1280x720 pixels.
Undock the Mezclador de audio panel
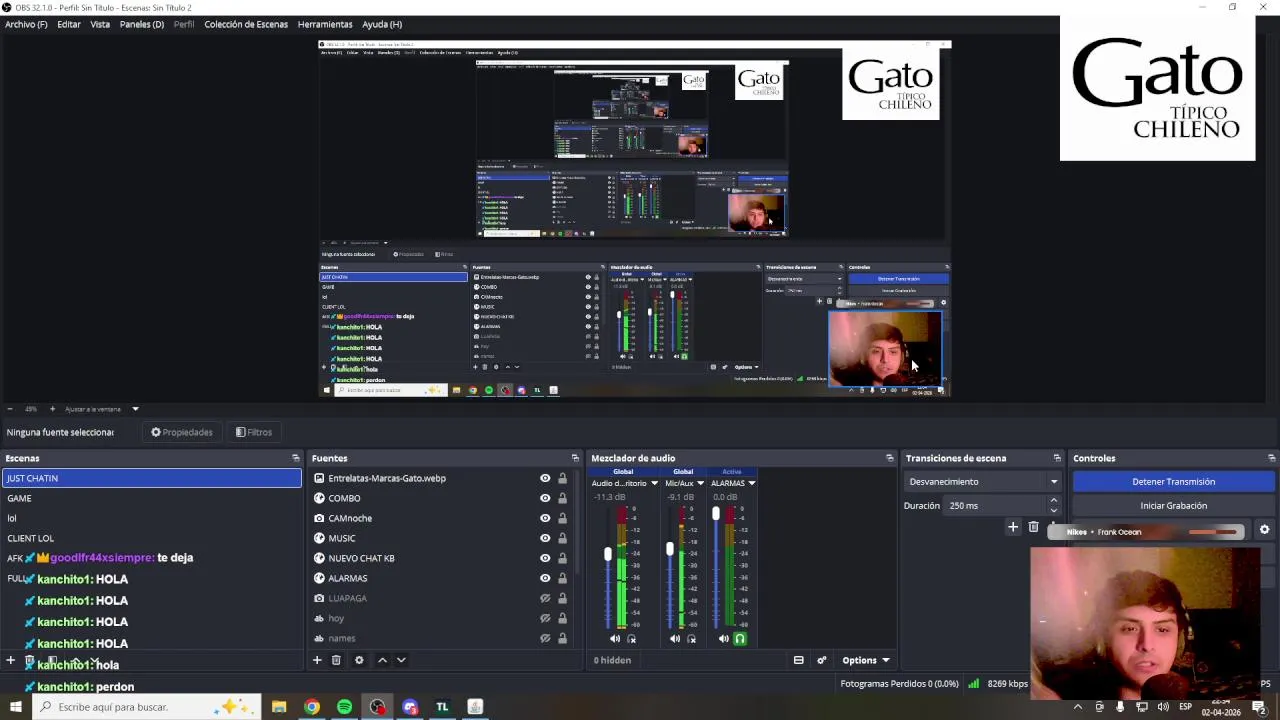pyautogui.click(x=889, y=458)
